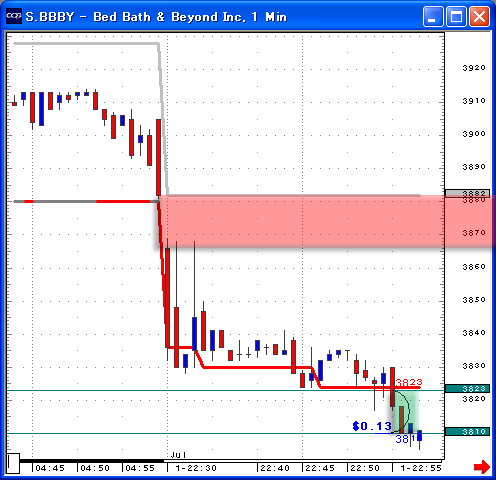The width and height of the screenshot is (496, 480).
Task: Click the window title S.BBBY - Bed Bath & Beyond
Action: (x=156, y=17)
